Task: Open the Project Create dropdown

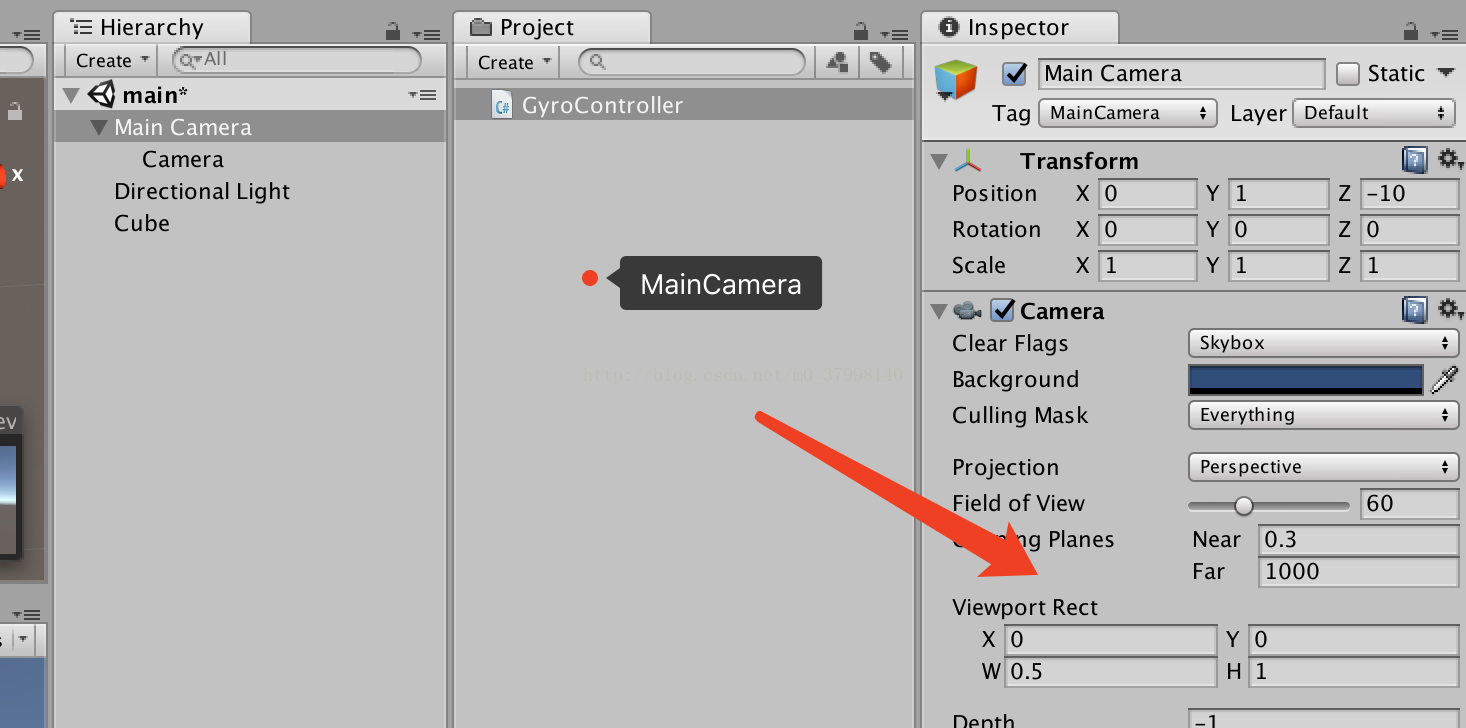Action: 514,63
